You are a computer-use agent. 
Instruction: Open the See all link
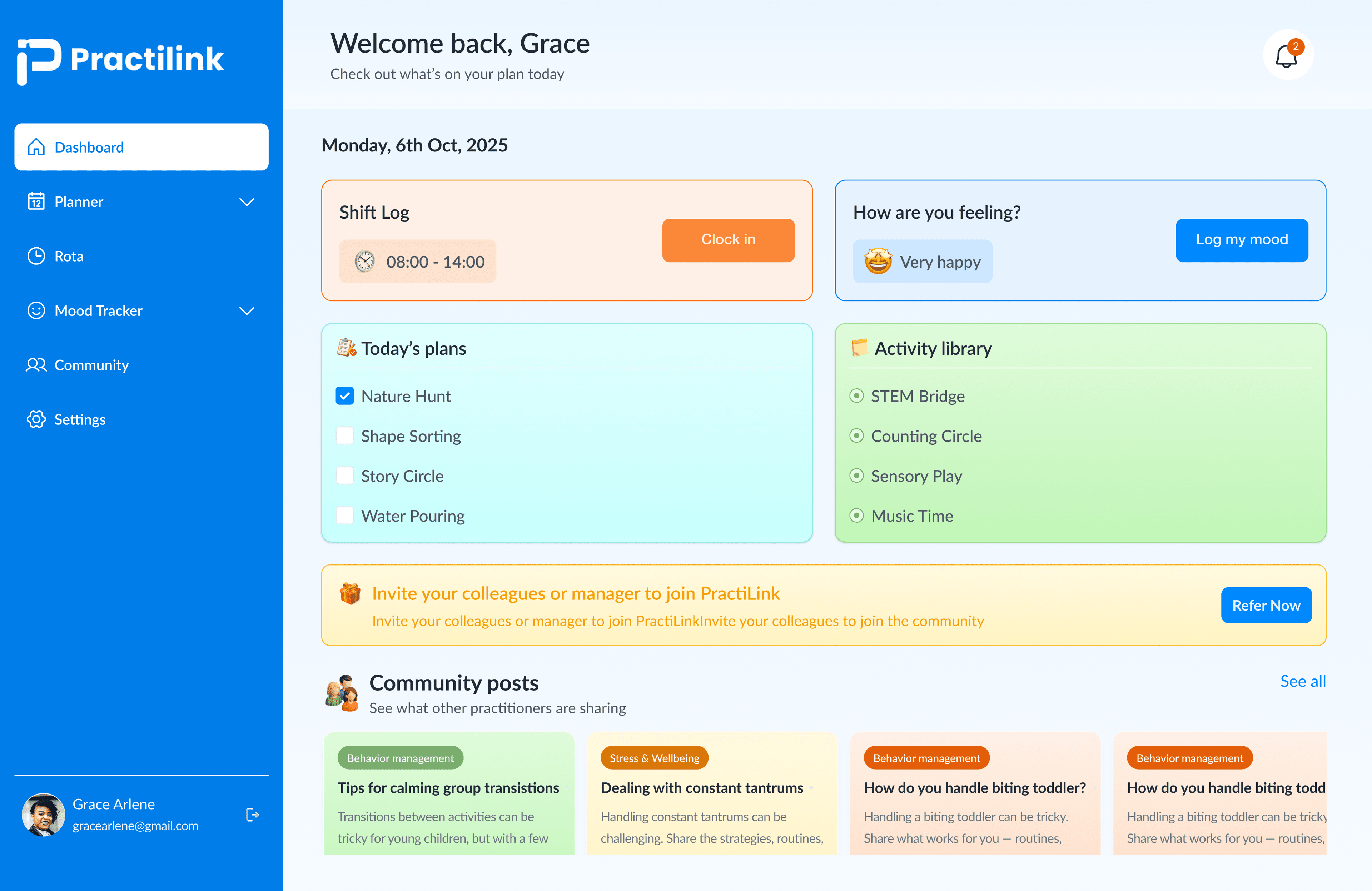coord(1303,681)
